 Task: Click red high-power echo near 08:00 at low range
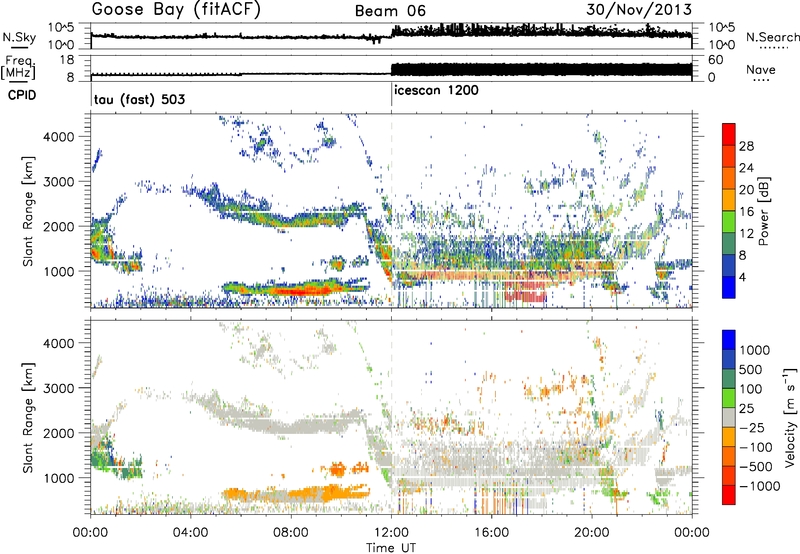301,291
